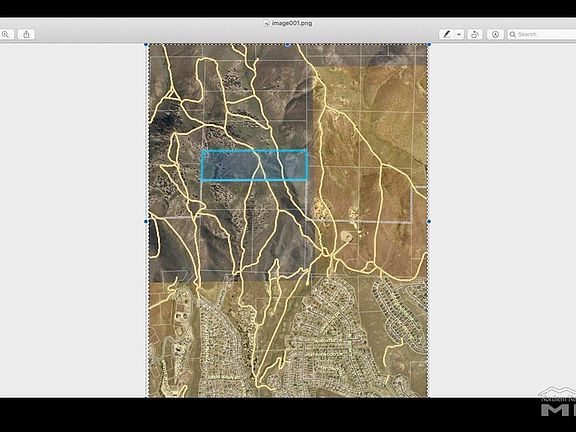This screenshot has height=432, width=576.
Task: Click the MLS watermark logo
Action: click(558, 402)
